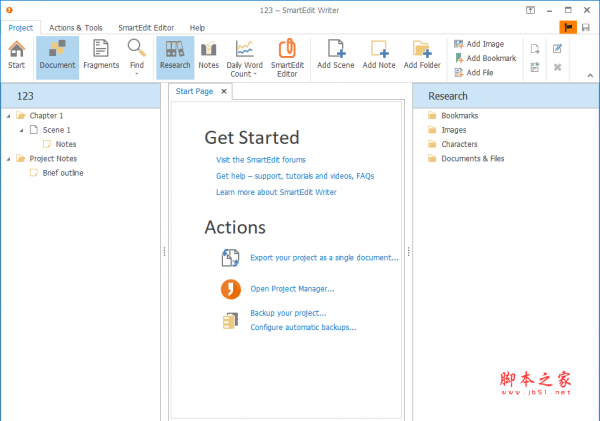Visit the SmartEdit forums link

(261, 159)
